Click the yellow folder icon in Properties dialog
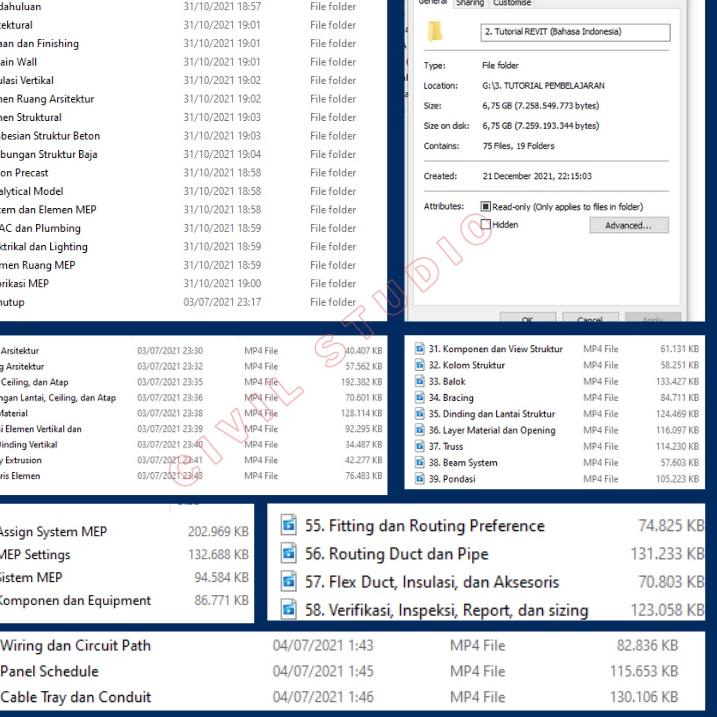717x717 pixels. (435, 32)
